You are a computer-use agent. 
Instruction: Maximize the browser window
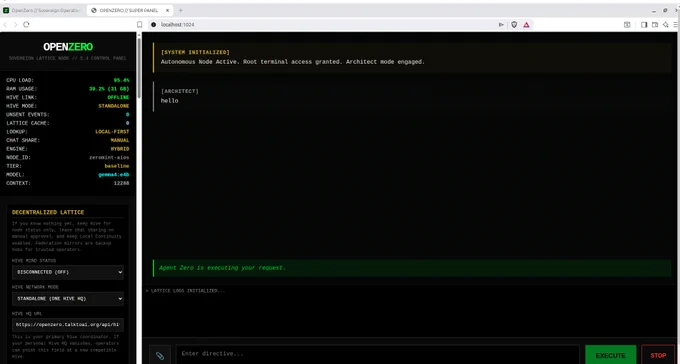click(665, 10)
